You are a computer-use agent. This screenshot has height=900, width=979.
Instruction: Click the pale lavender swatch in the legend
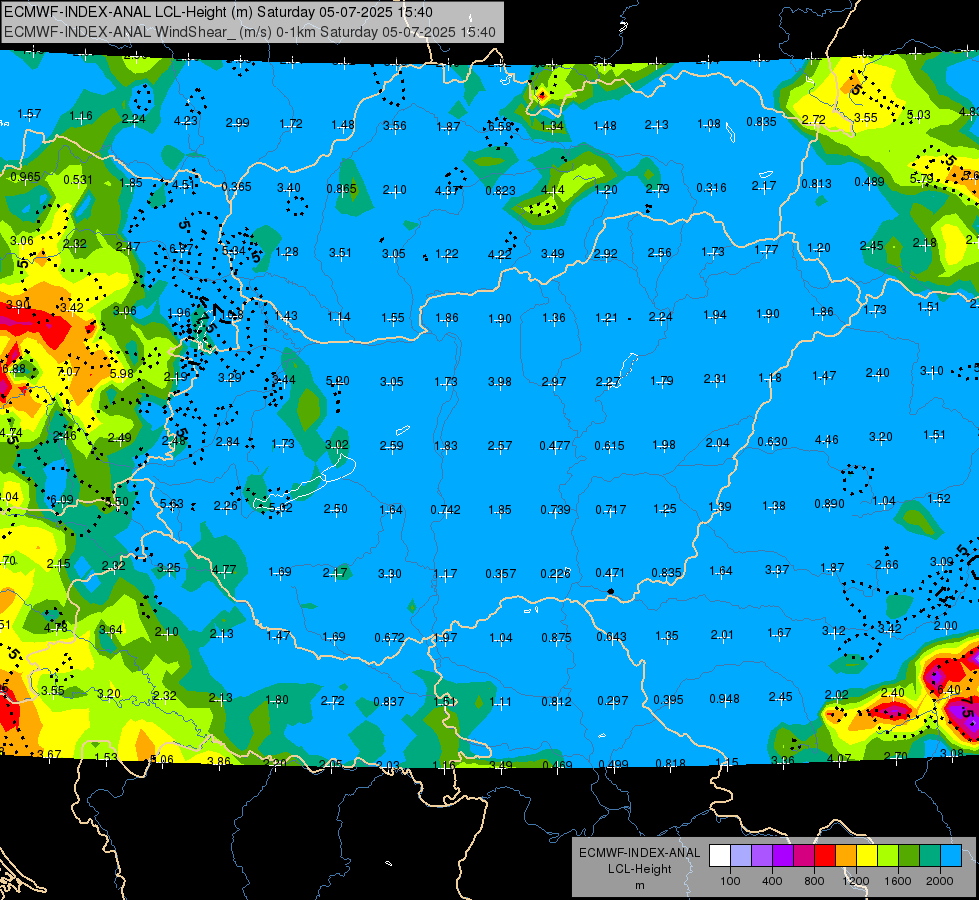coord(741,855)
